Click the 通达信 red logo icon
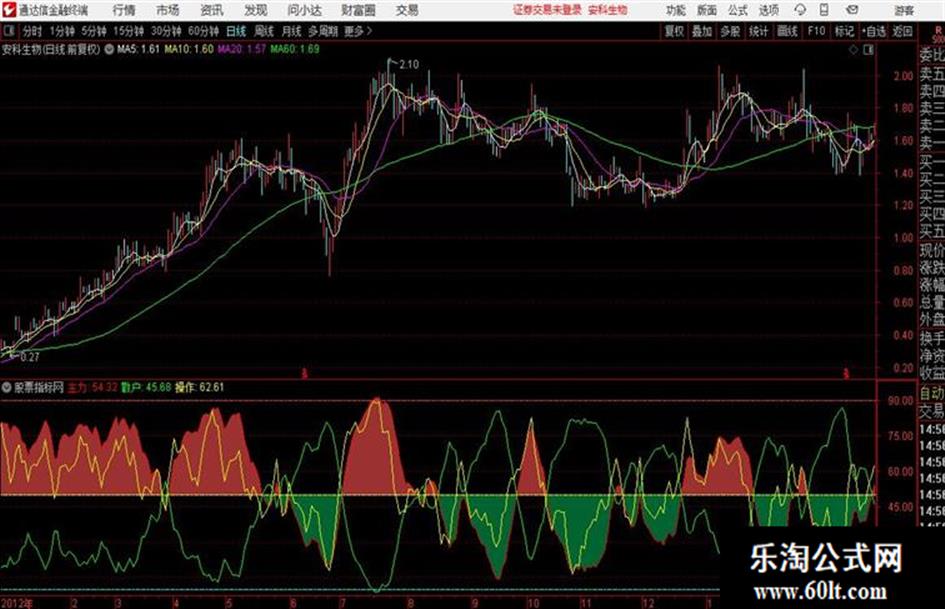 [9, 10]
